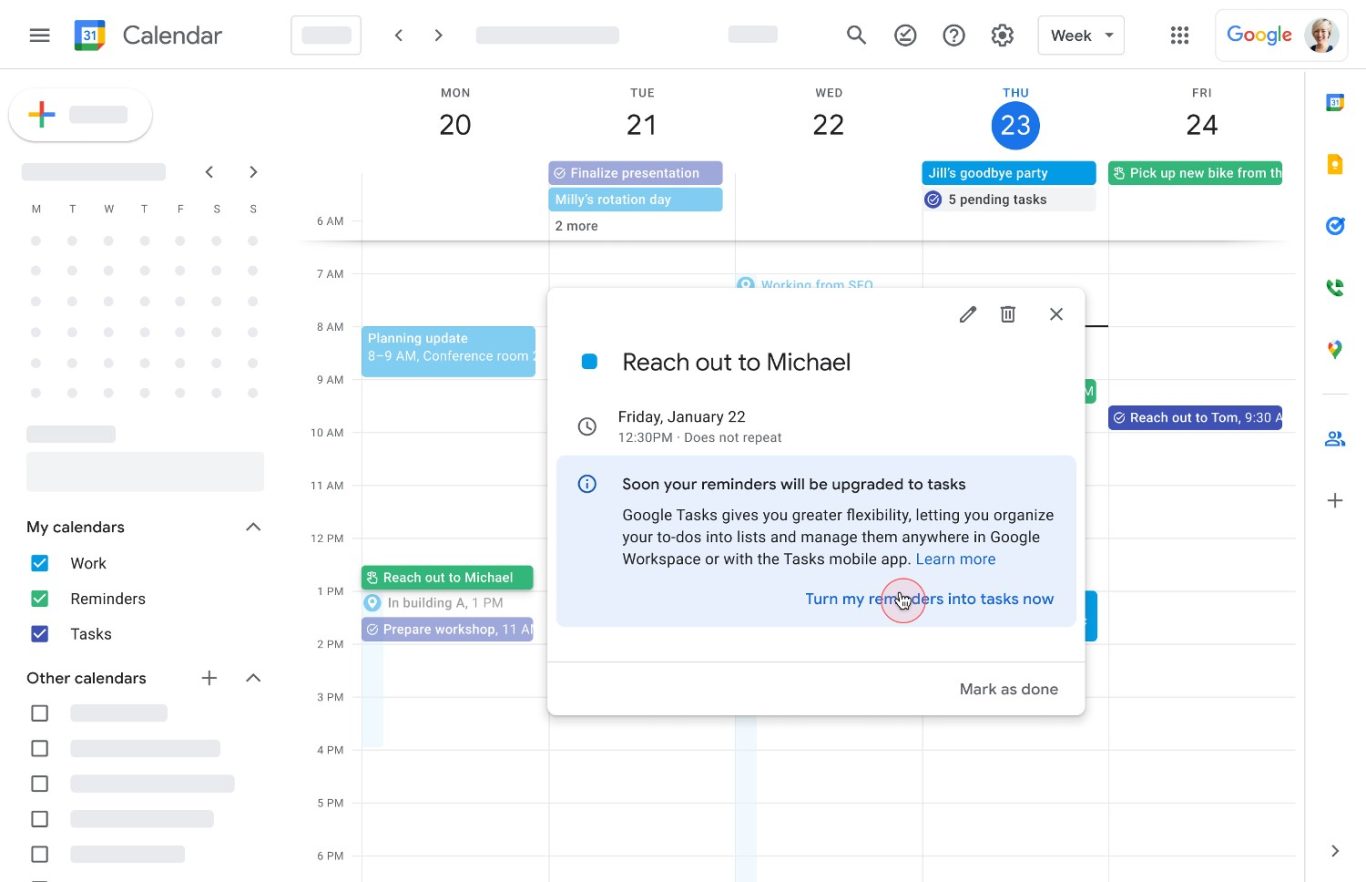The width and height of the screenshot is (1366, 882).
Task: Click the main menu hamburger icon
Action: click(40, 35)
